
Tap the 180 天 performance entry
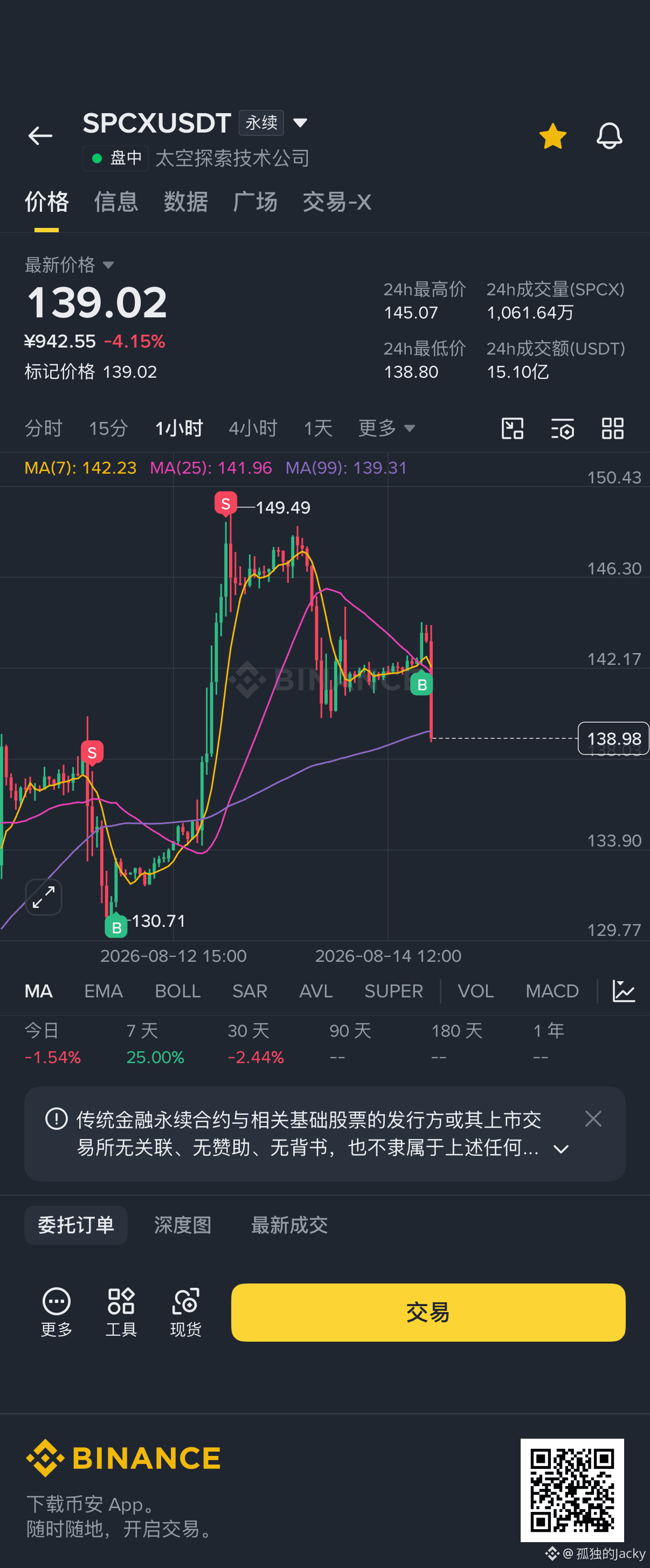pyautogui.click(x=457, y=1043)
